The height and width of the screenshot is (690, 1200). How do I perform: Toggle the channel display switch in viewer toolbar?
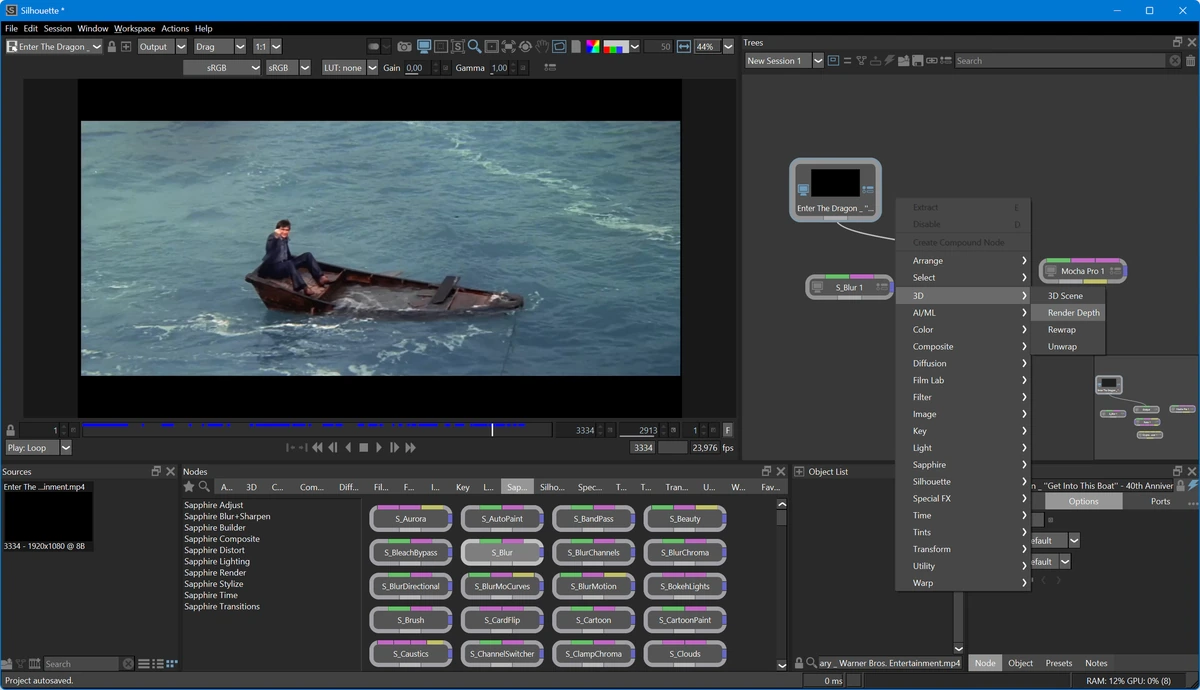pos(374,46)
